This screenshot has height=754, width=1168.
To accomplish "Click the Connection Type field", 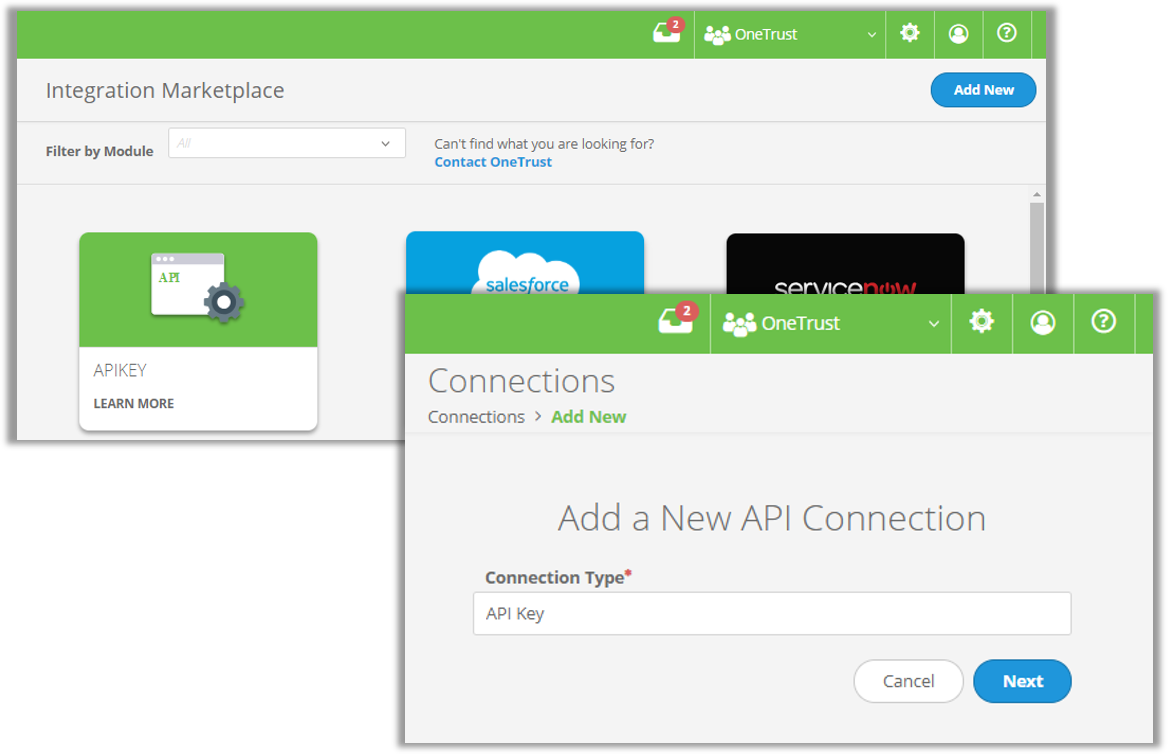I will pos(772,613).
